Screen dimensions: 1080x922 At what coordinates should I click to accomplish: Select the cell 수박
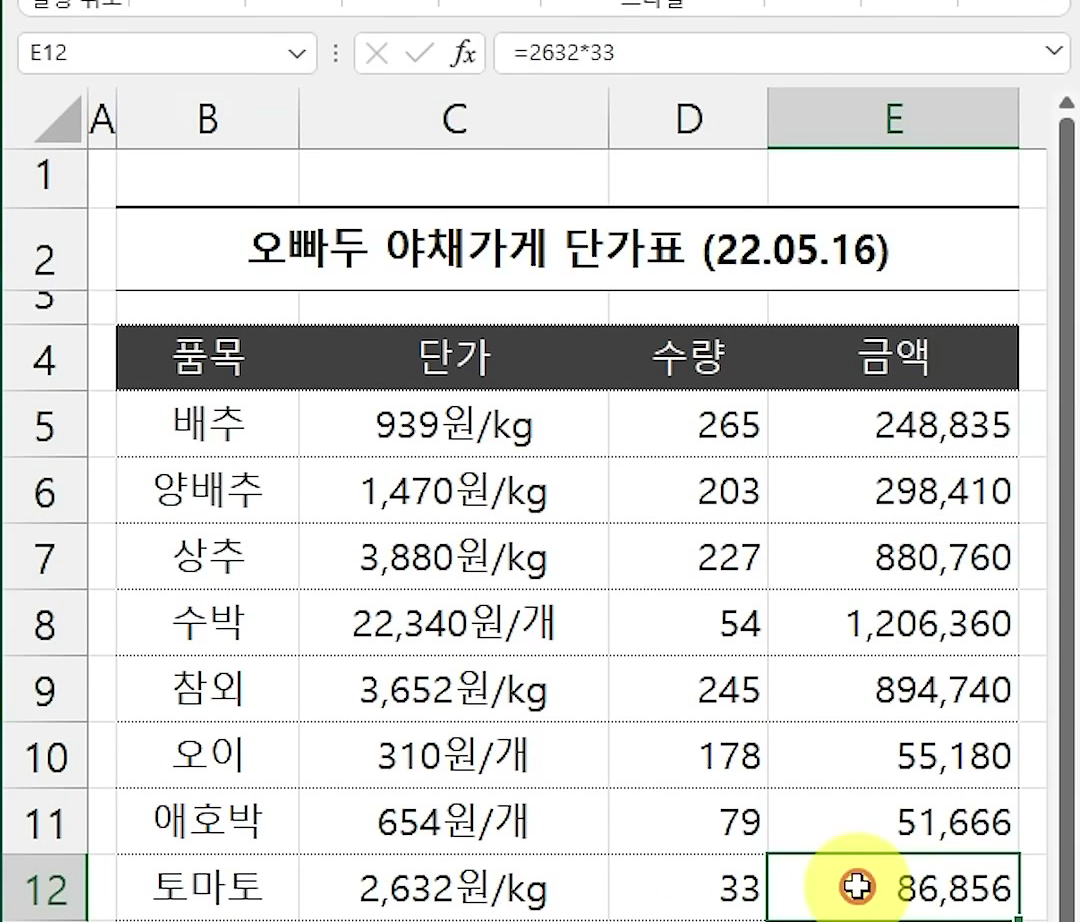click(207, 622)
